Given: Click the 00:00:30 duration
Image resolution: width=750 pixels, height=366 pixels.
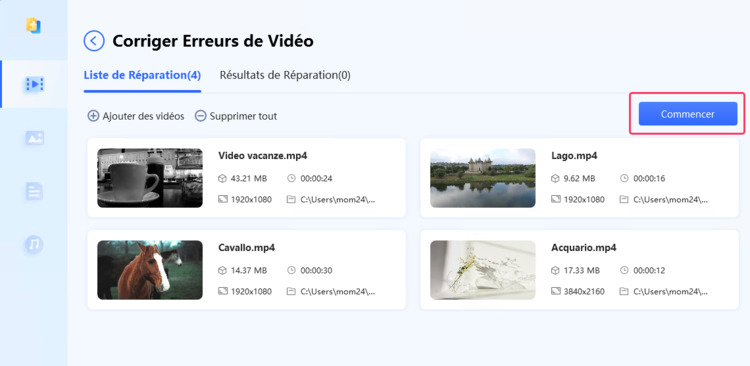Looking at the screenshot, I should click(316, 270).
